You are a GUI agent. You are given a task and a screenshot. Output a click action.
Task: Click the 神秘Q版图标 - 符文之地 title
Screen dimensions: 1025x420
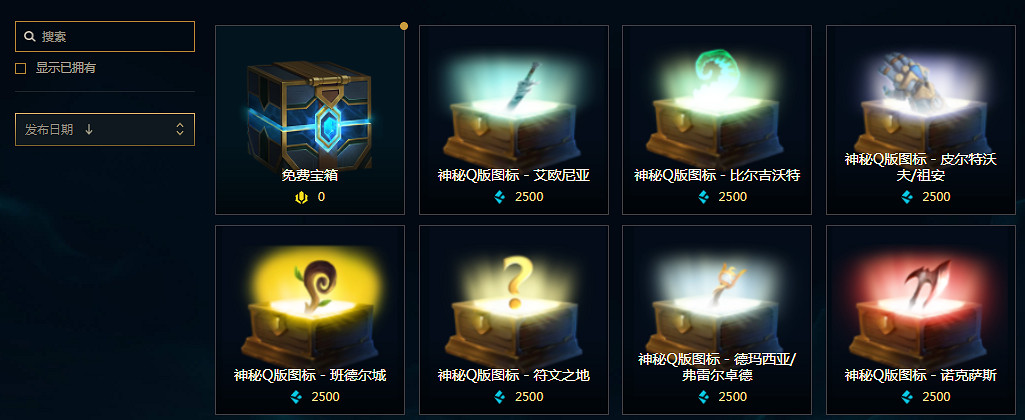point(514,376)
